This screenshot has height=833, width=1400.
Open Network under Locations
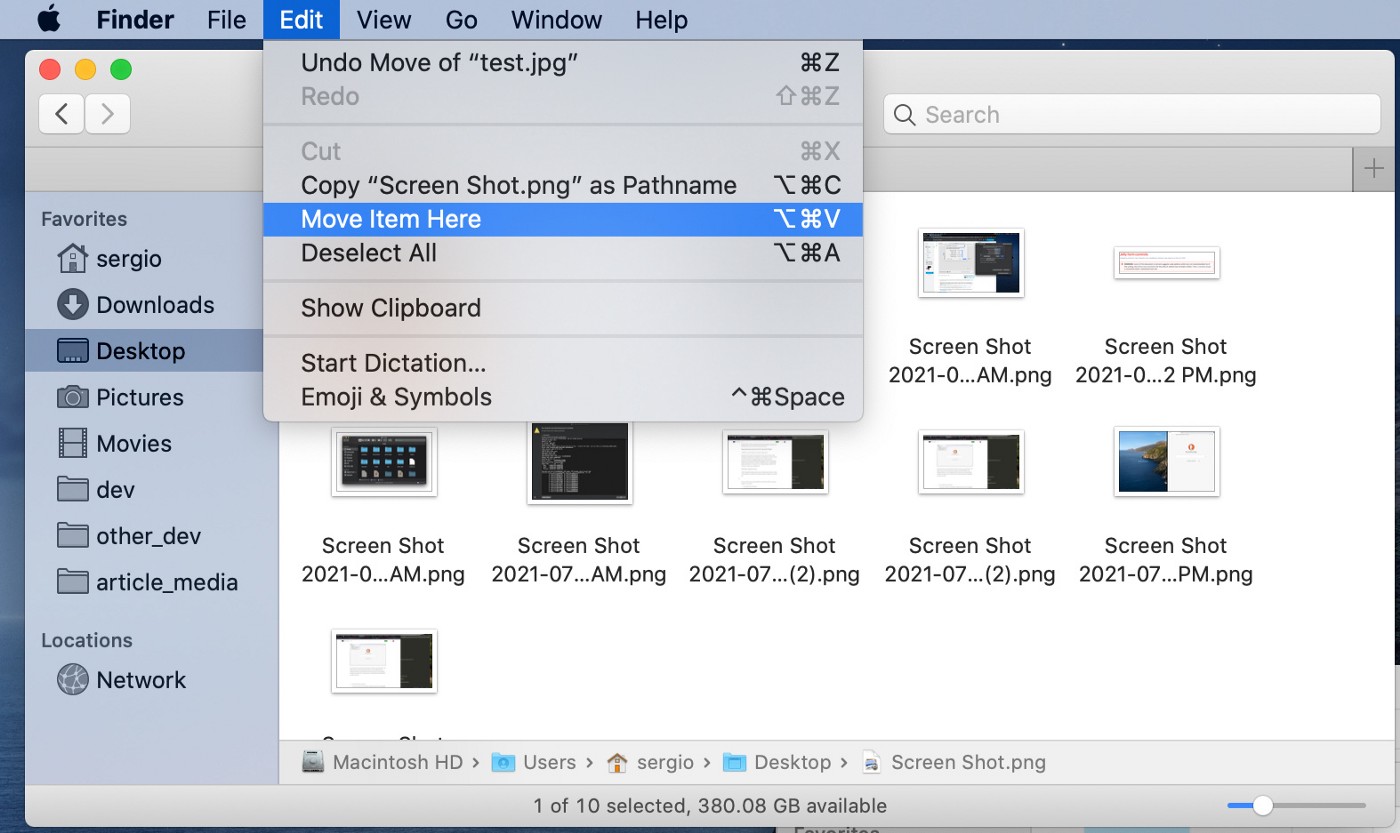(140, 680)
